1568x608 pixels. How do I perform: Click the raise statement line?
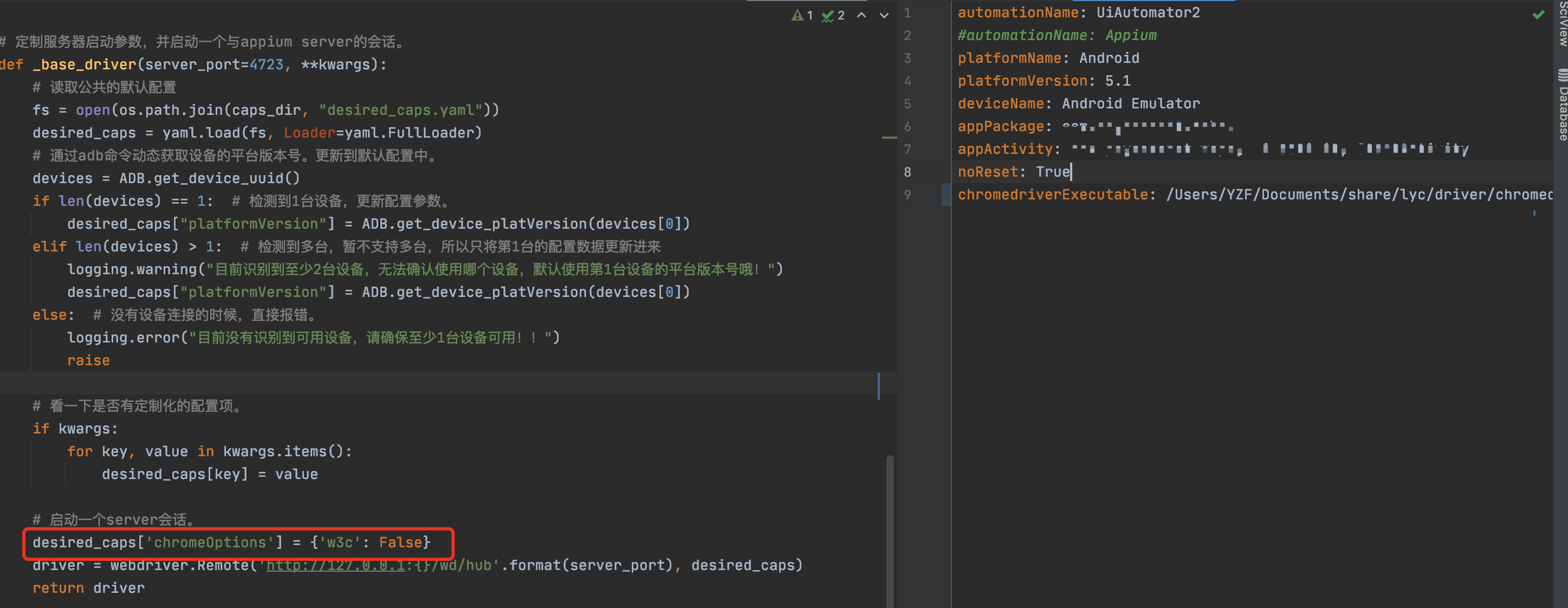click(88, 361)
